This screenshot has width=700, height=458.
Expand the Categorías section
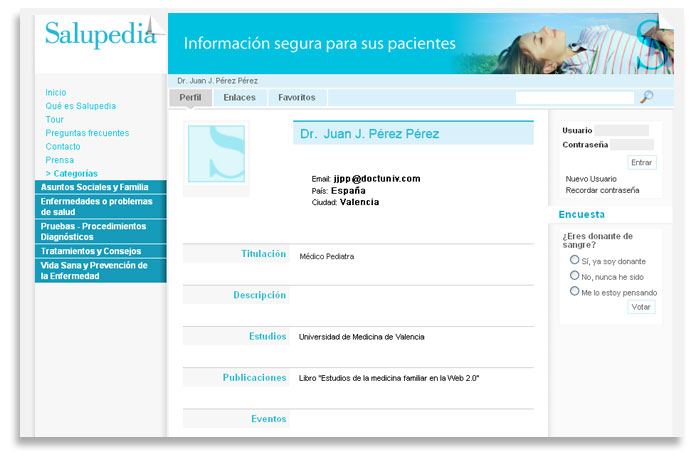(x=71, y=173)
